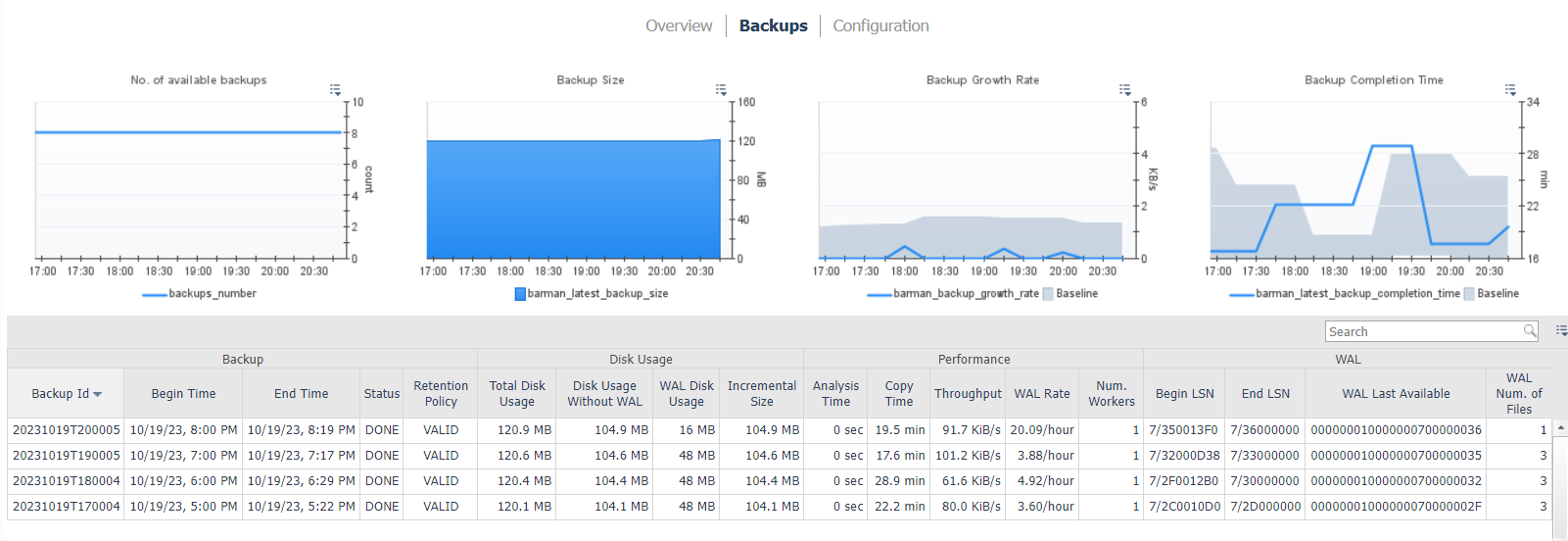Open the Backup Size chart menu icon
This screenshot has height=541, width=1568.
click(x=721, y=89)
